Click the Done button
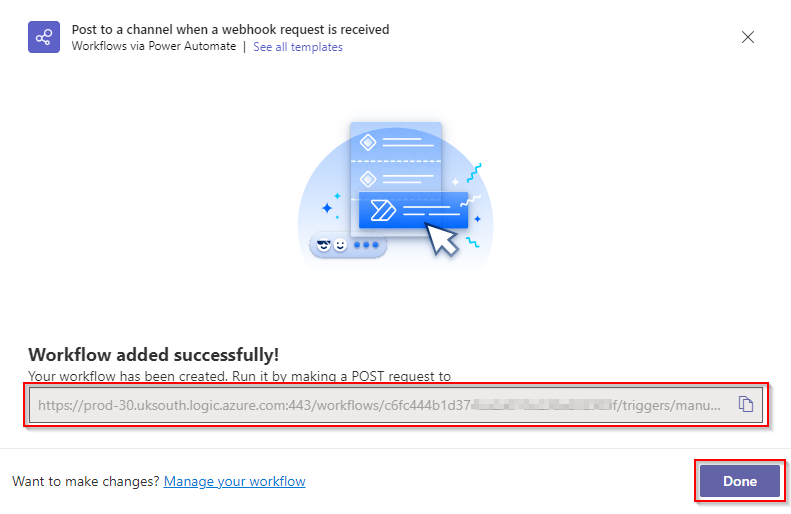This screenshot has height=514, width=791. click(x=740, y=481)
